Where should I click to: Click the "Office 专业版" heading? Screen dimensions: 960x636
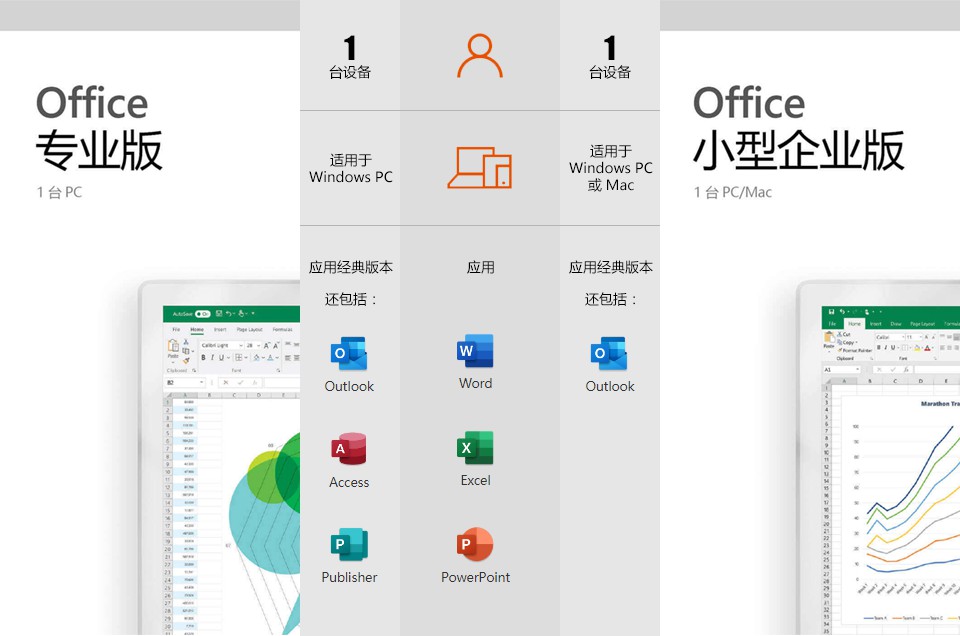pos(99,128)
